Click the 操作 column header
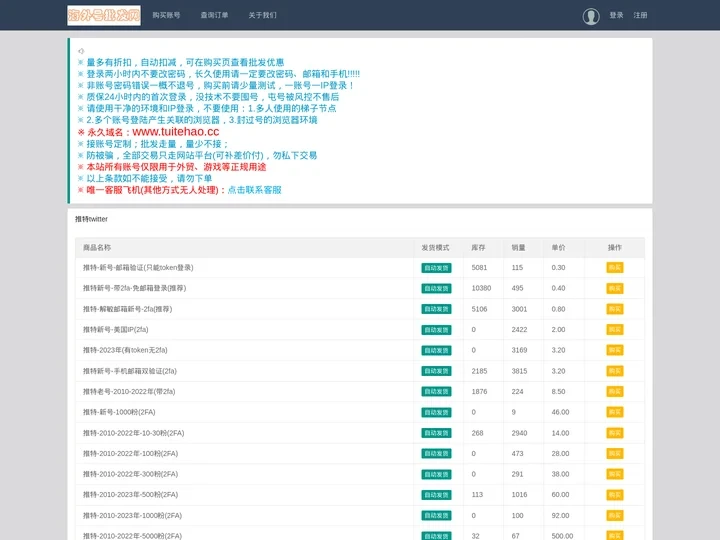The height and width of the screenshot is (540, 720). pos(614,248)
